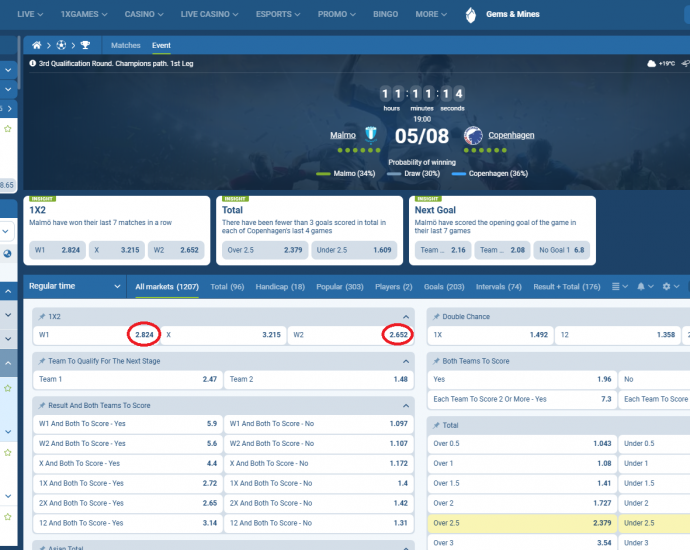Click the football sport breadcrumb icon
690x550 pixels.
[x=61, y=45]
